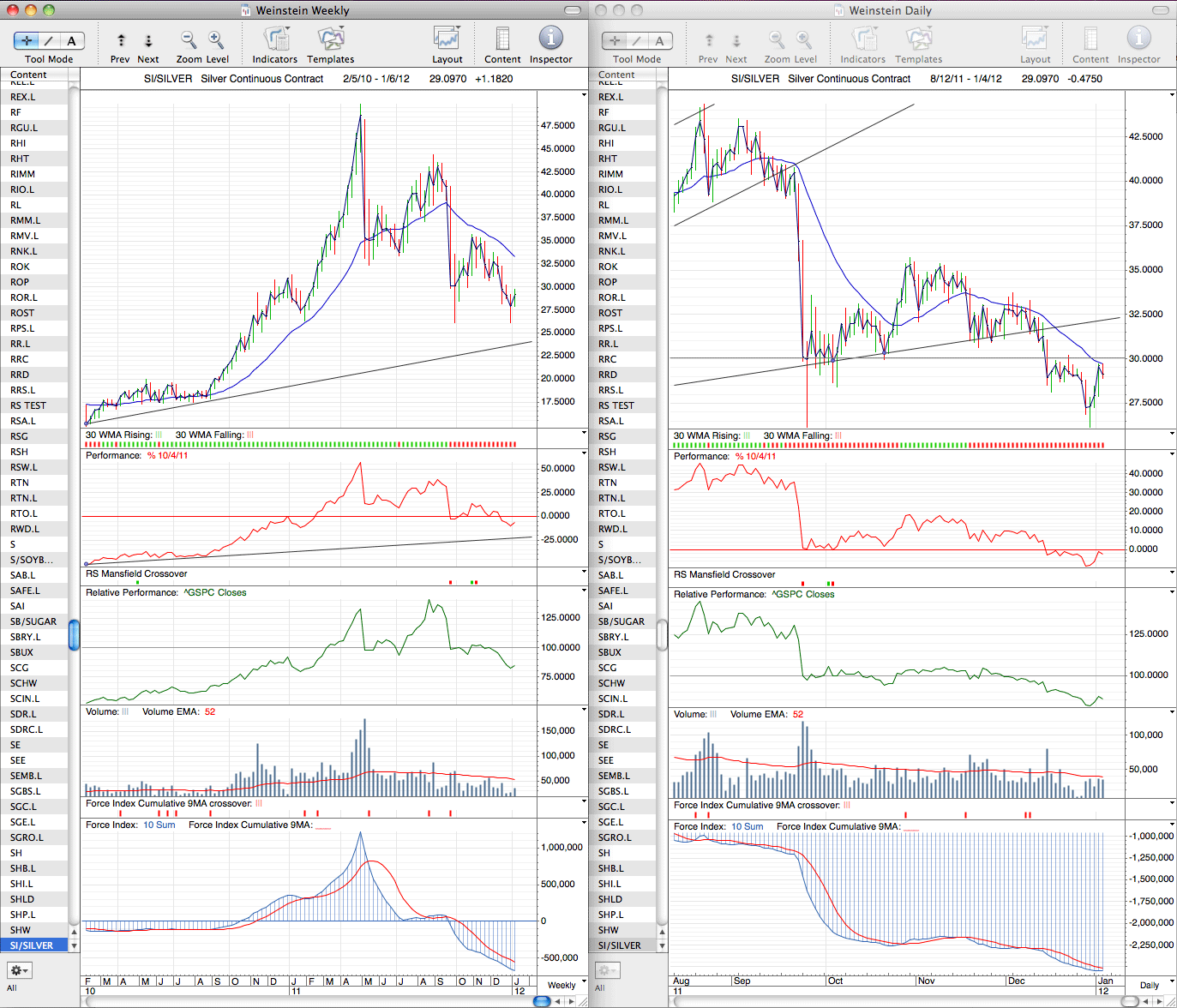The width and height of the screenshot is (1177, 1008).
Task: Select S/SOYB… in Weekly symbol list
Action: [34, 560]
